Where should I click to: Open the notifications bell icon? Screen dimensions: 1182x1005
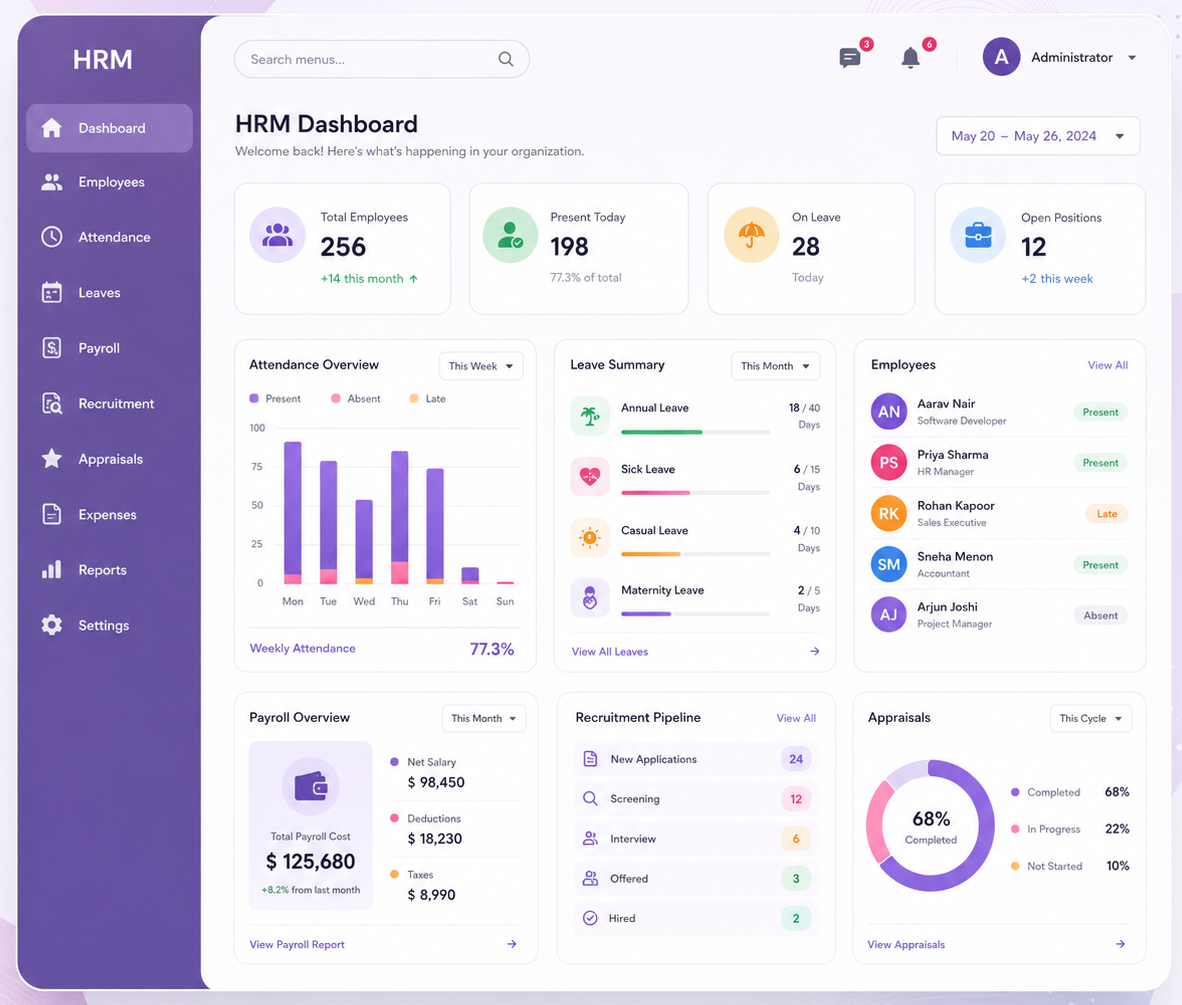(911, 57)
